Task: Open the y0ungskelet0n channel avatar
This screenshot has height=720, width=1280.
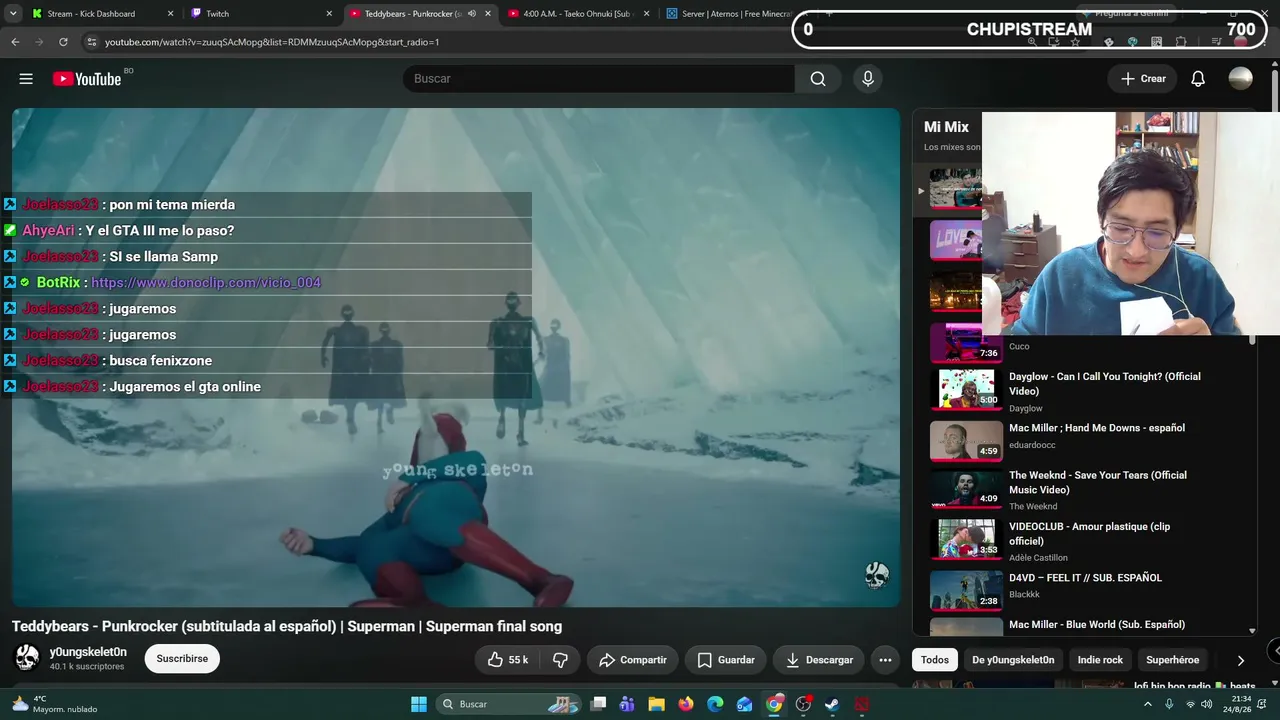Action: pyautogui.click(x=27, y=658)
